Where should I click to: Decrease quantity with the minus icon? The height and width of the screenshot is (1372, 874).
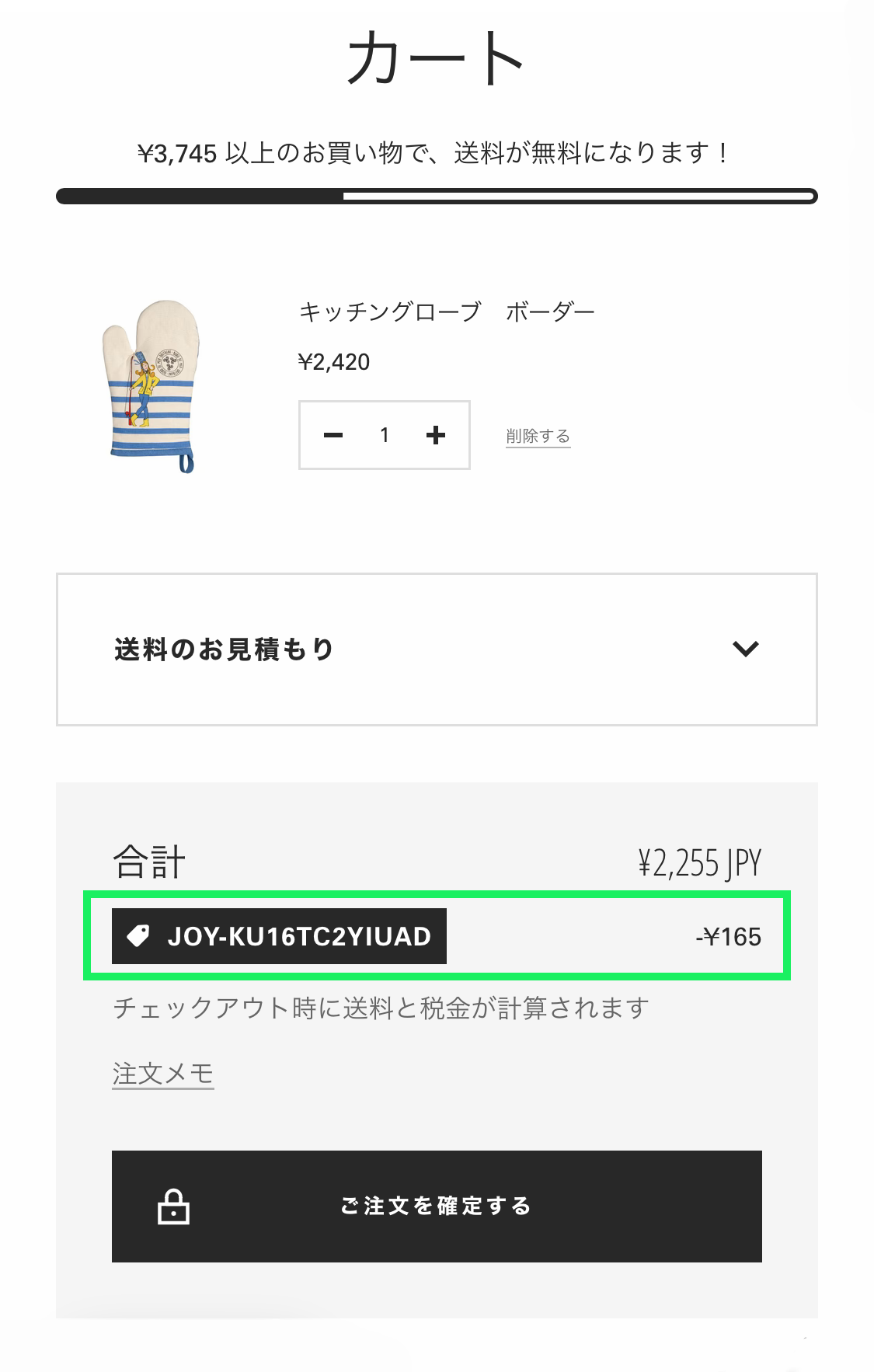point(333,435)
